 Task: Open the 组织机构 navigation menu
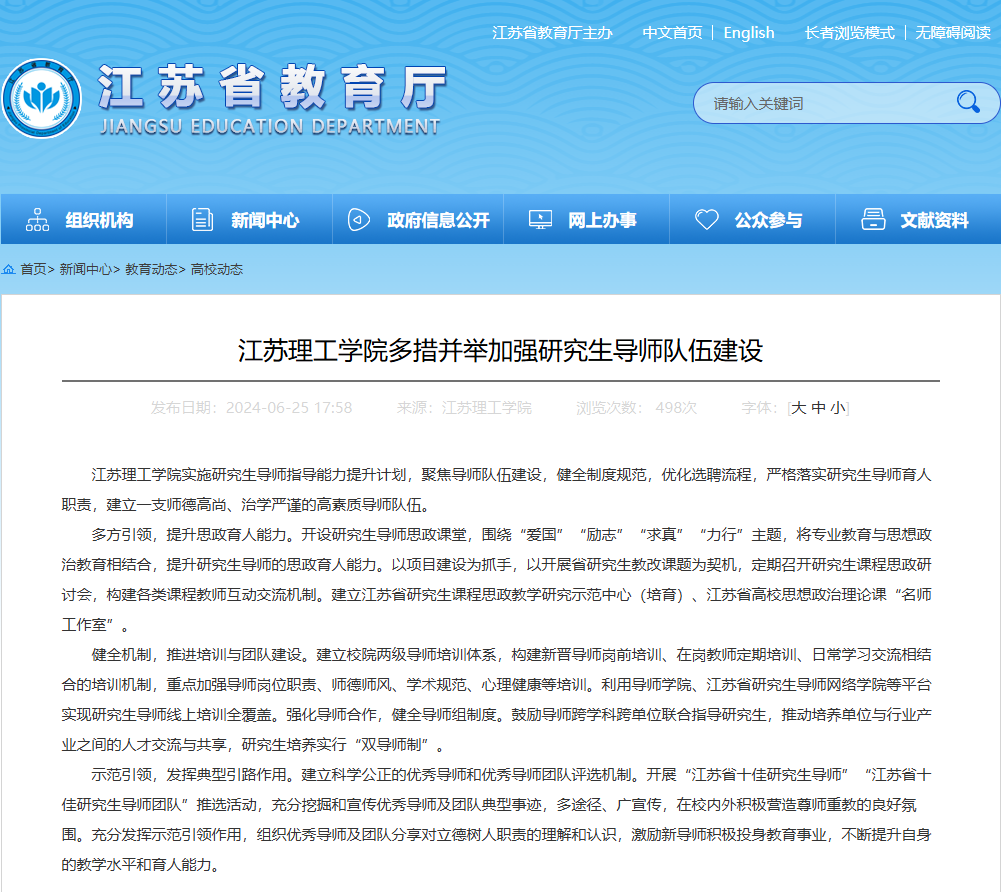[x=84, y=220]
